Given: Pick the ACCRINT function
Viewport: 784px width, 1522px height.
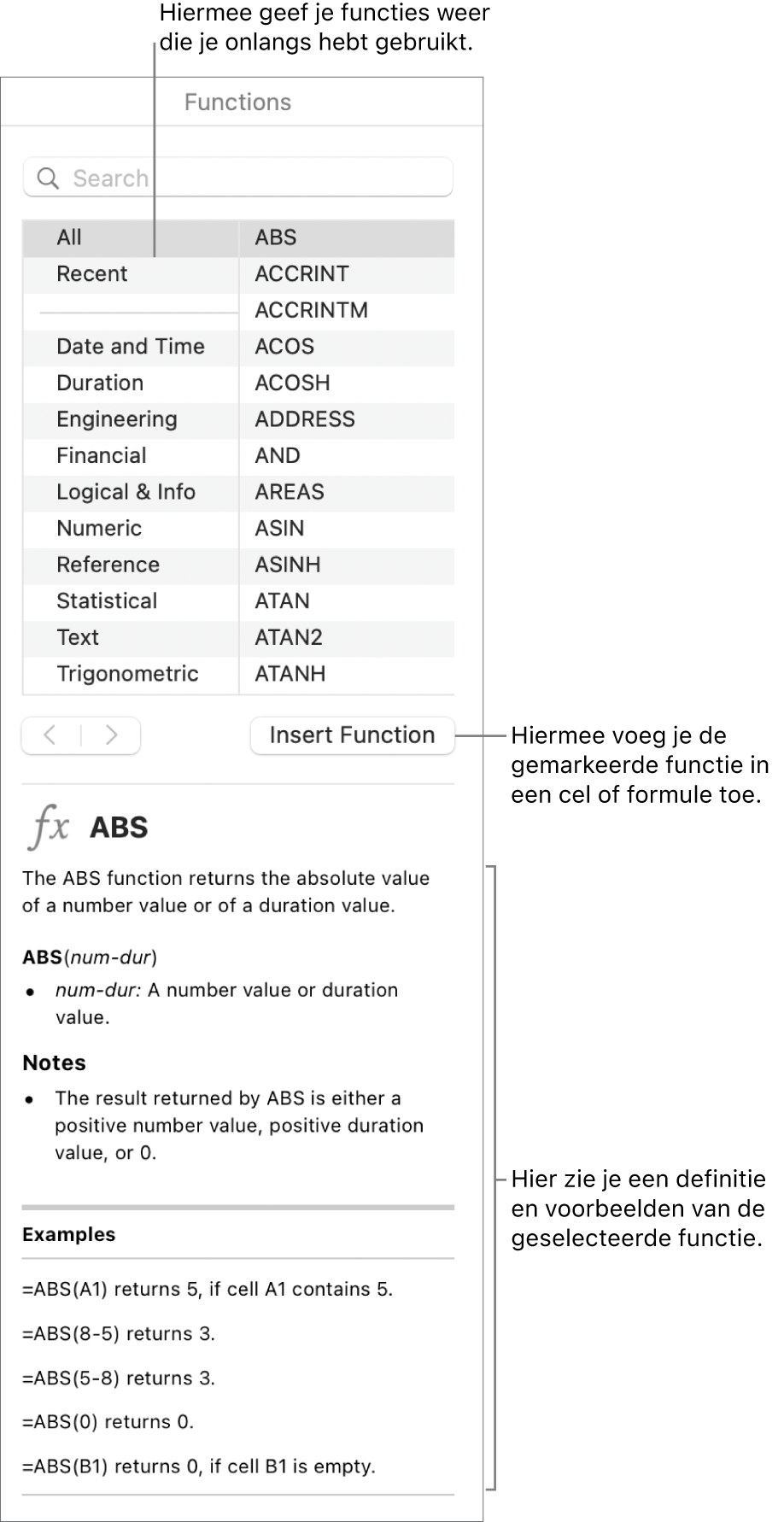Looking at the screenshot, I should tap(301, 274).
